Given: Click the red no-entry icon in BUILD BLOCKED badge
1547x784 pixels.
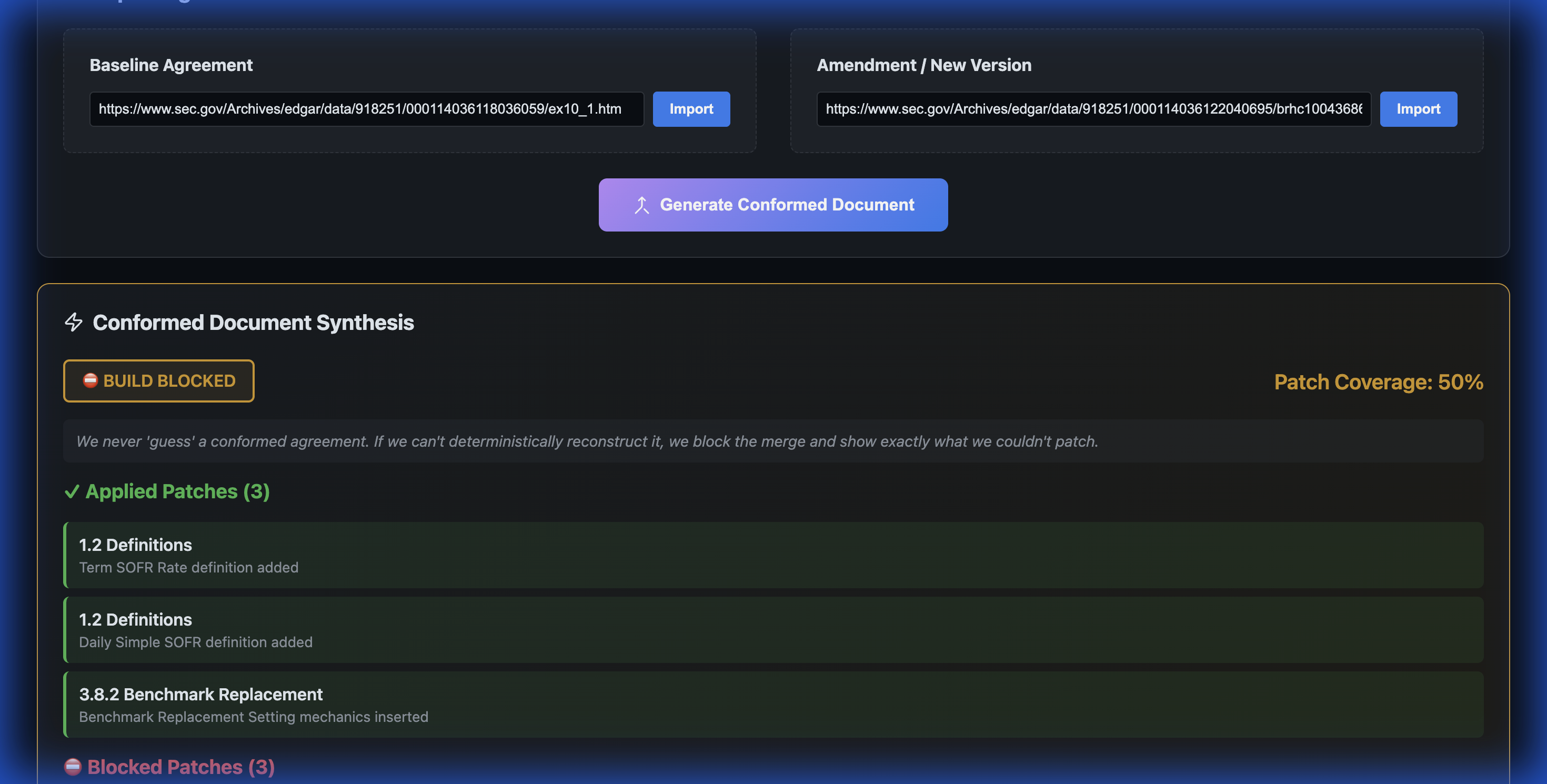Looking at the screenshot, I should pyautogui.click(x=90, y=380).
